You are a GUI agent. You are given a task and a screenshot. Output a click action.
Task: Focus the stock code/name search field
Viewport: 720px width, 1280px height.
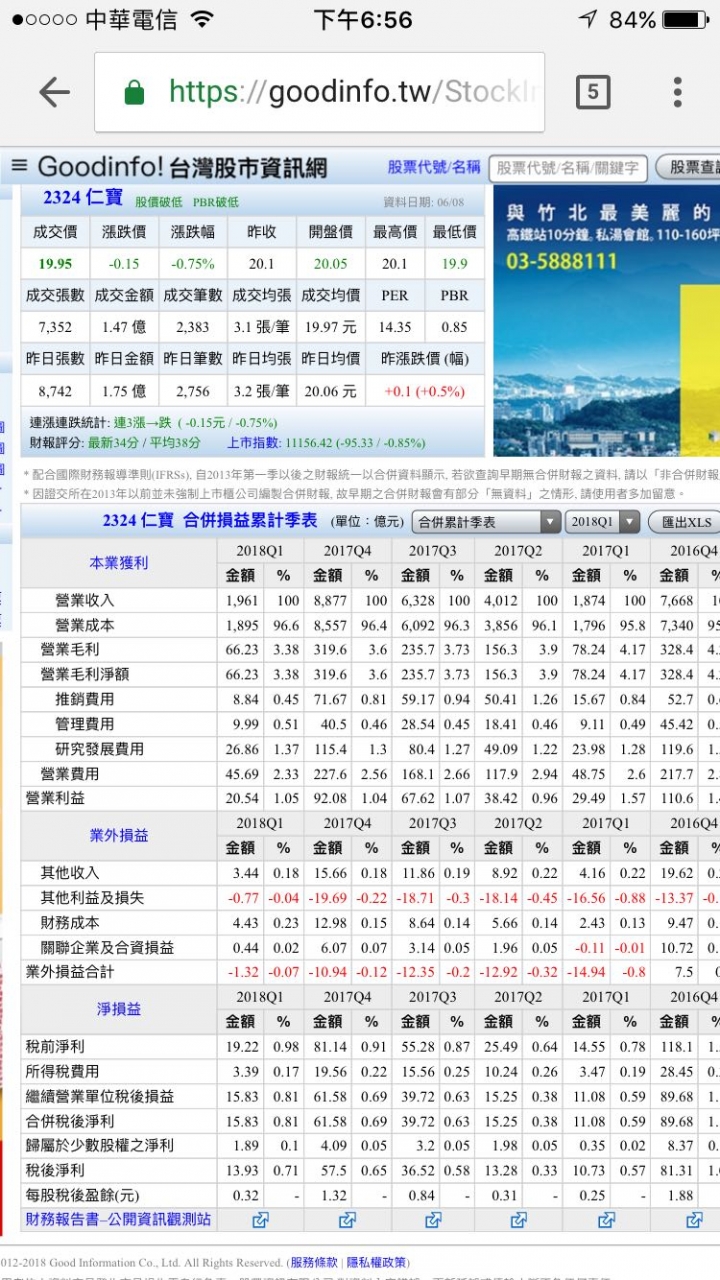570,168
